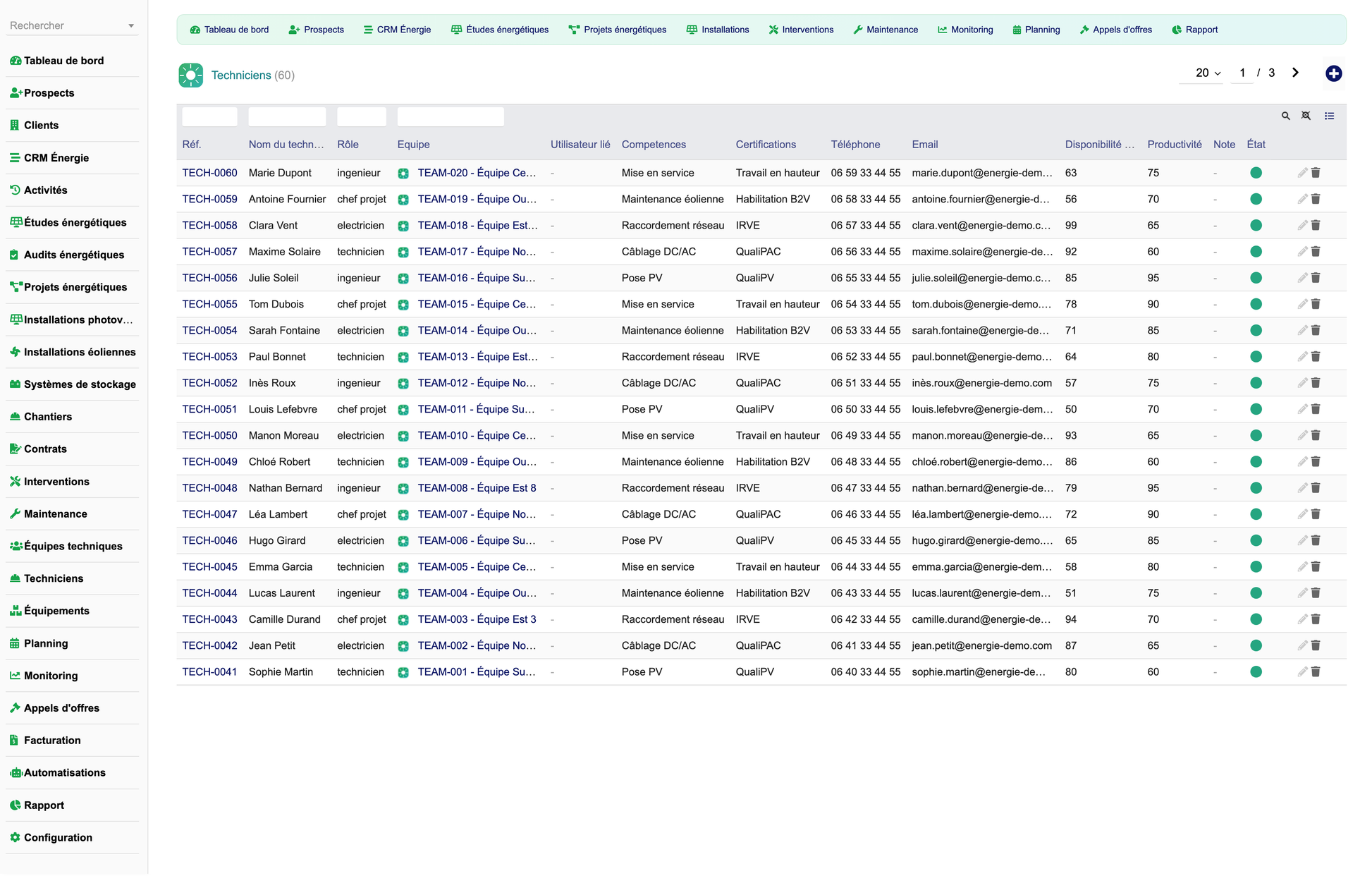
Task: Go to next page with the arrow
Action: pos(1295,73)
